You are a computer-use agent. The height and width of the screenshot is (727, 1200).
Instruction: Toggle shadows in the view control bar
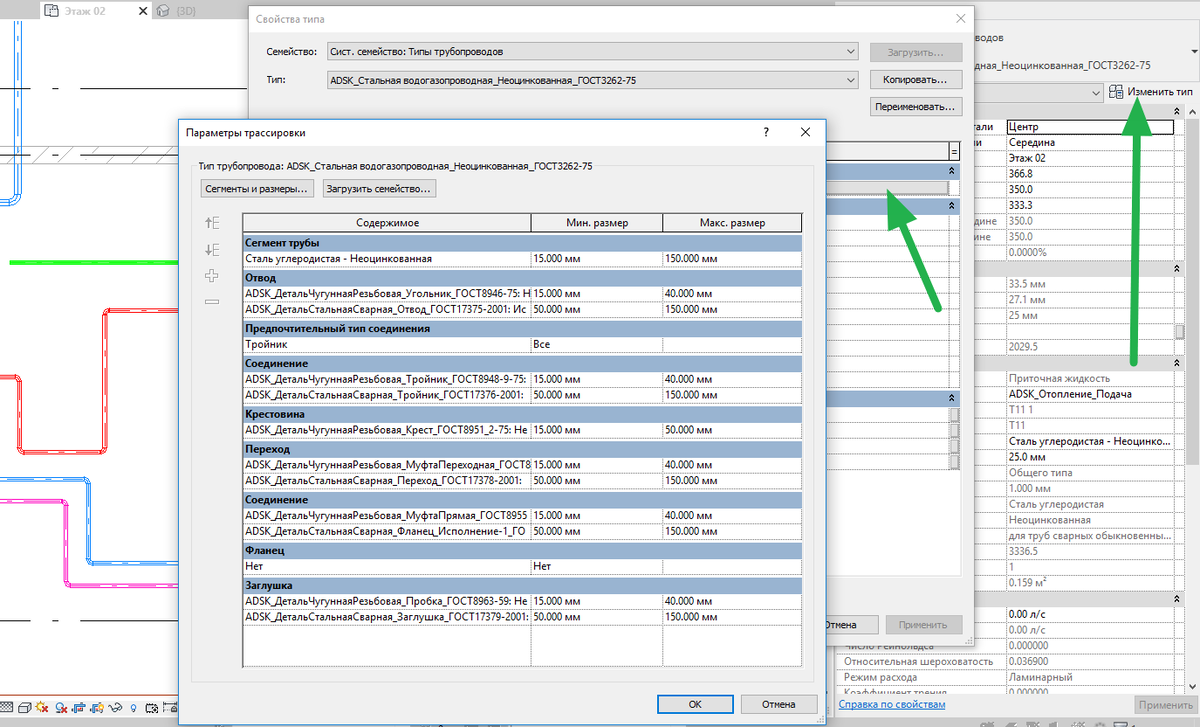[x=59, y=708]
